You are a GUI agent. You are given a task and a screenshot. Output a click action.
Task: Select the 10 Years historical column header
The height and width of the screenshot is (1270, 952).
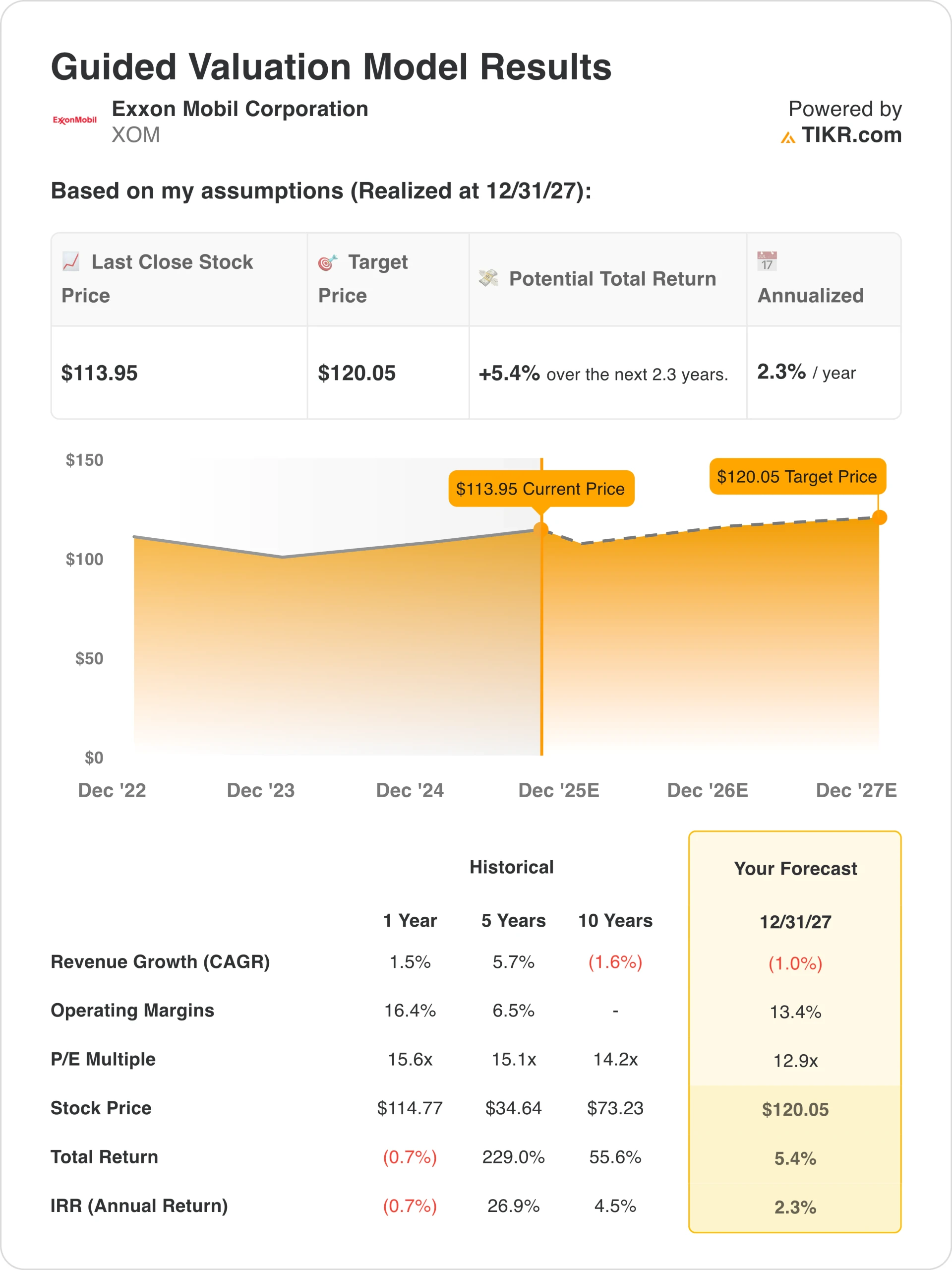coord(615,920)
